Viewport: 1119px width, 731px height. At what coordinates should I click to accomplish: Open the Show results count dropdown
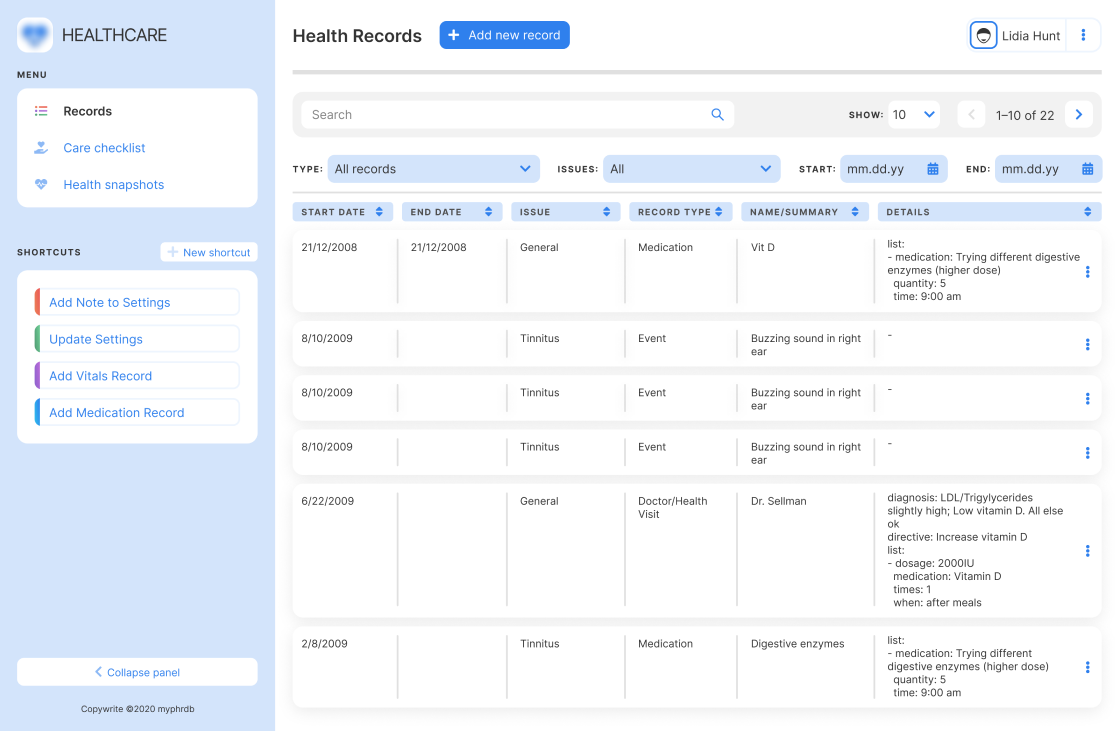(x=913, y=114)
